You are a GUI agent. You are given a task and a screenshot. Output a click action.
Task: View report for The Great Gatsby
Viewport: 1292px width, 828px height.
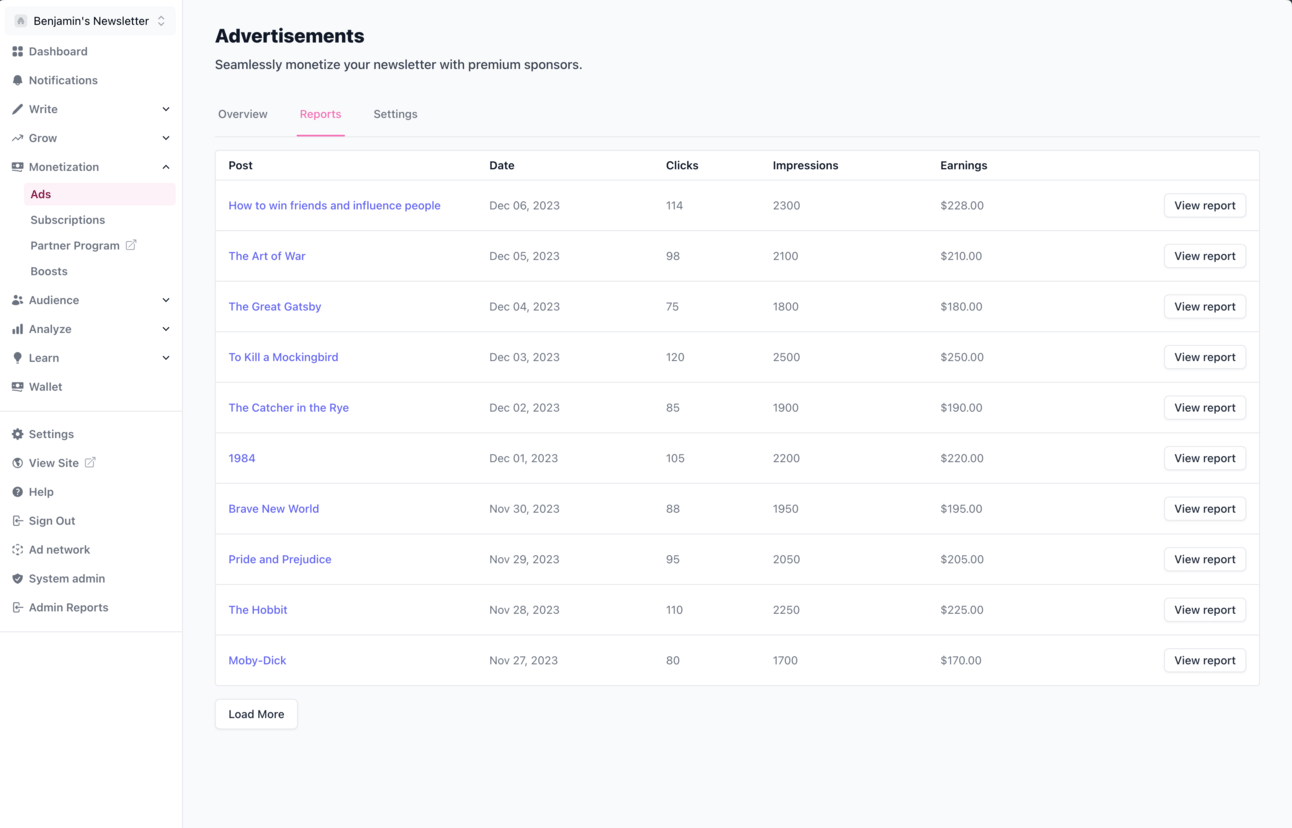coord(1205,307)
